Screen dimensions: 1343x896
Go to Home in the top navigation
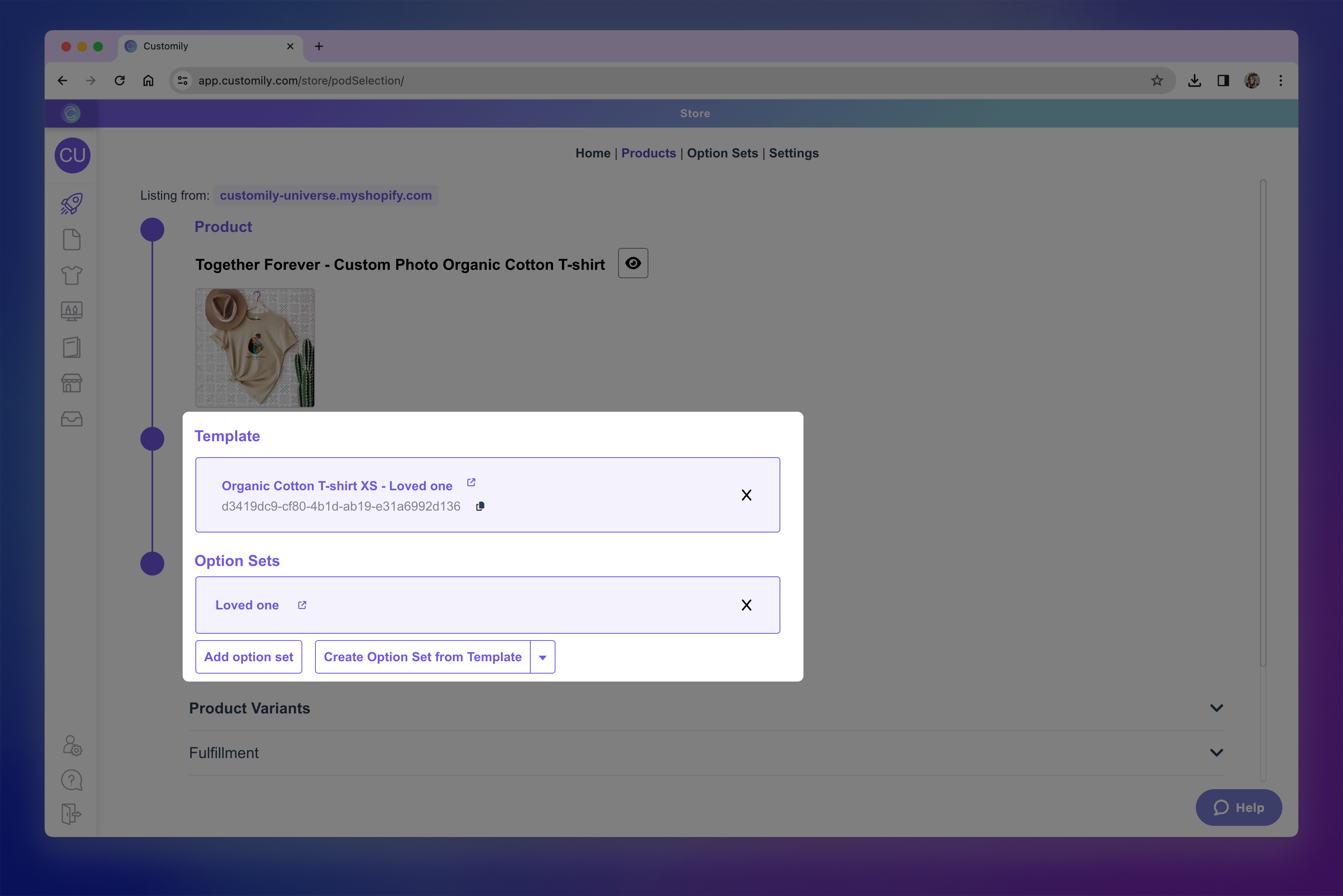pos(592,153)
